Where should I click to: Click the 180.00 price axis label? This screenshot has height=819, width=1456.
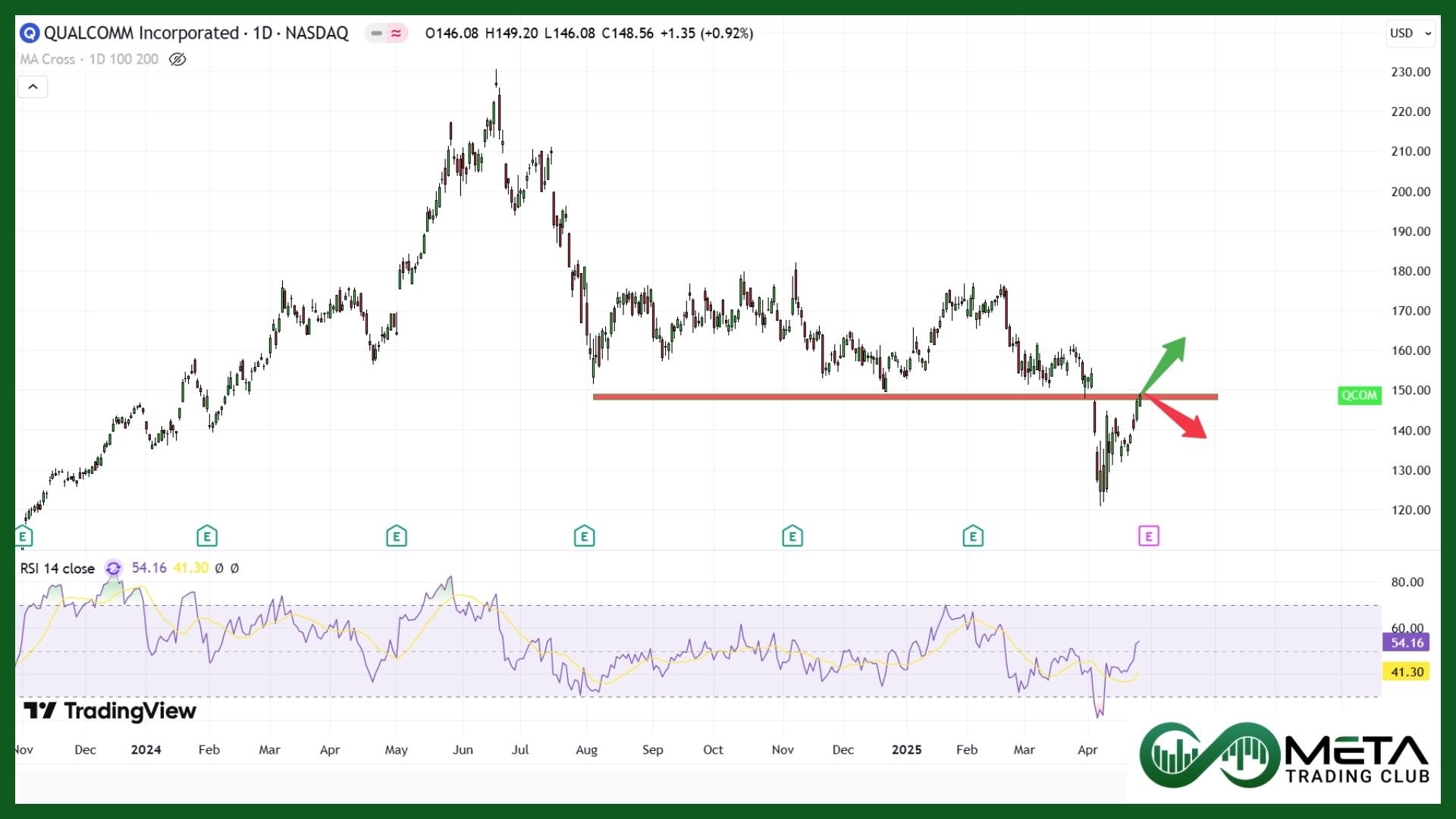coord(1410,271)
